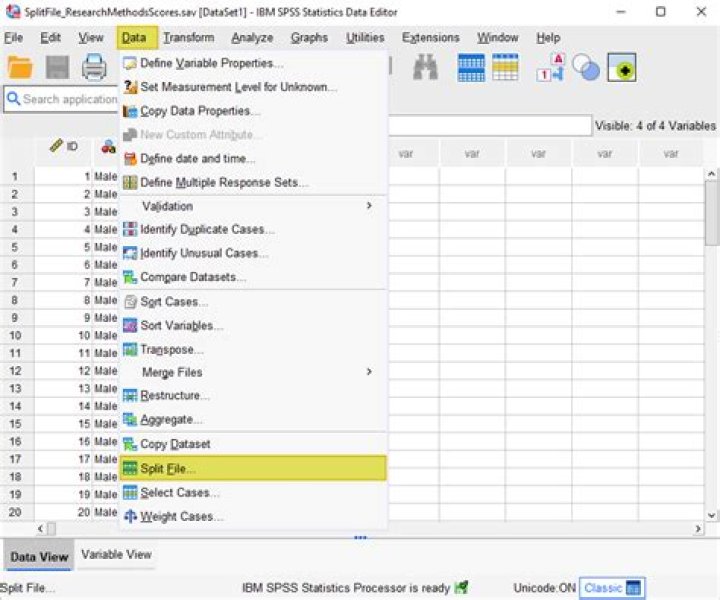Click the Classic mode button in status bar
The height and width of the screenshot is (600, 720).
(612, 588)
